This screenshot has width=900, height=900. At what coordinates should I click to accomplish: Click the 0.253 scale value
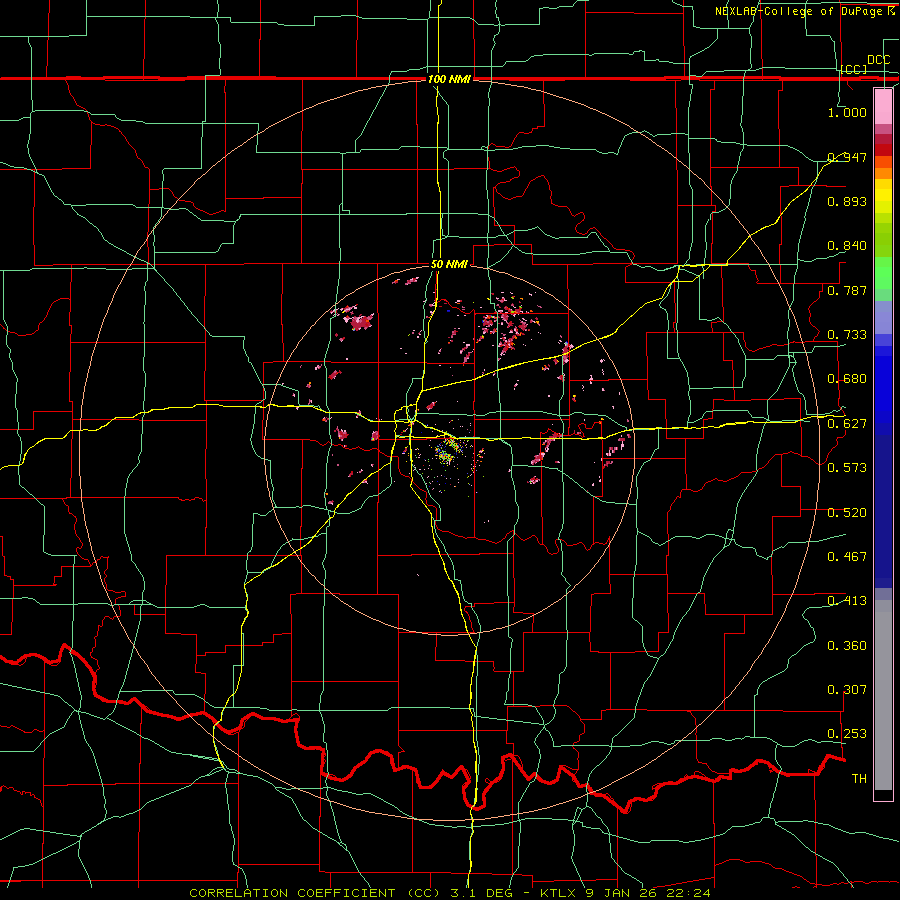tap(847, 734)
